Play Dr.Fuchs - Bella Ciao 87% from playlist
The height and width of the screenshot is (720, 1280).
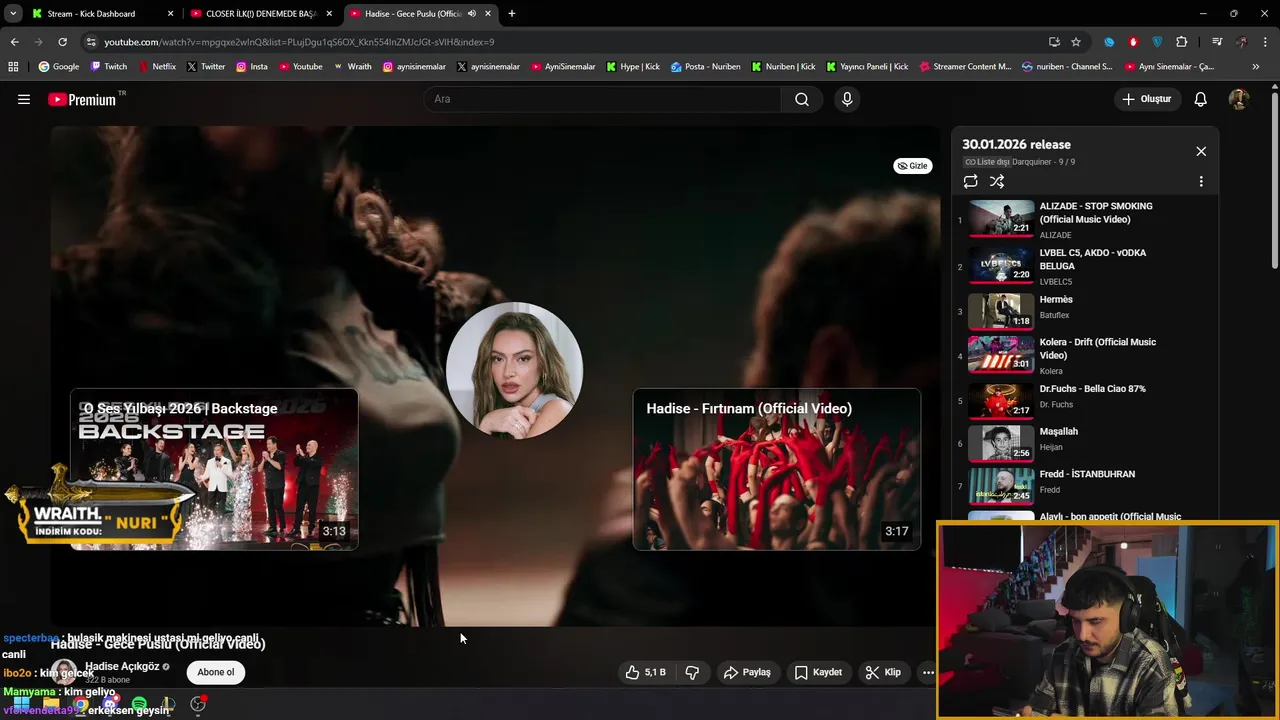pyautogui.click(x=1085, y=401)
